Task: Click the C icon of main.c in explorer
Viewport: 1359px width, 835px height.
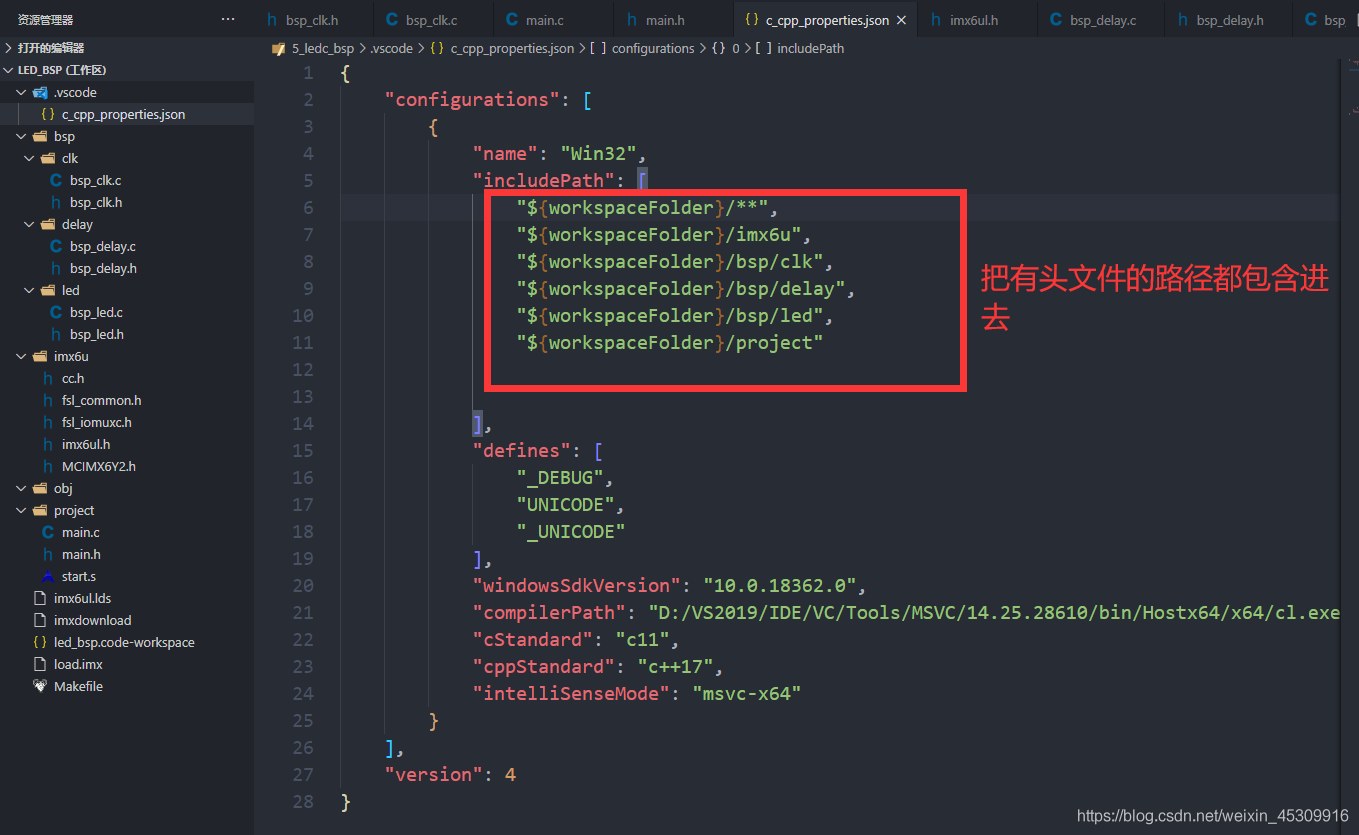Action: click(x=48, y=532)
